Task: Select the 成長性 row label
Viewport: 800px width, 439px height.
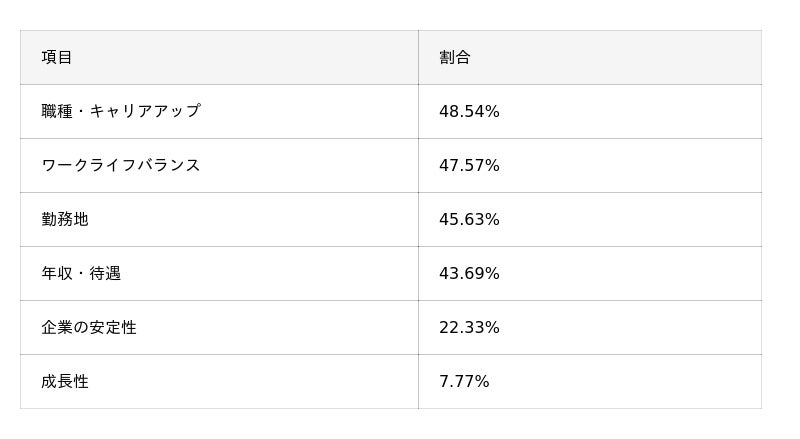Action: [65, 381]
